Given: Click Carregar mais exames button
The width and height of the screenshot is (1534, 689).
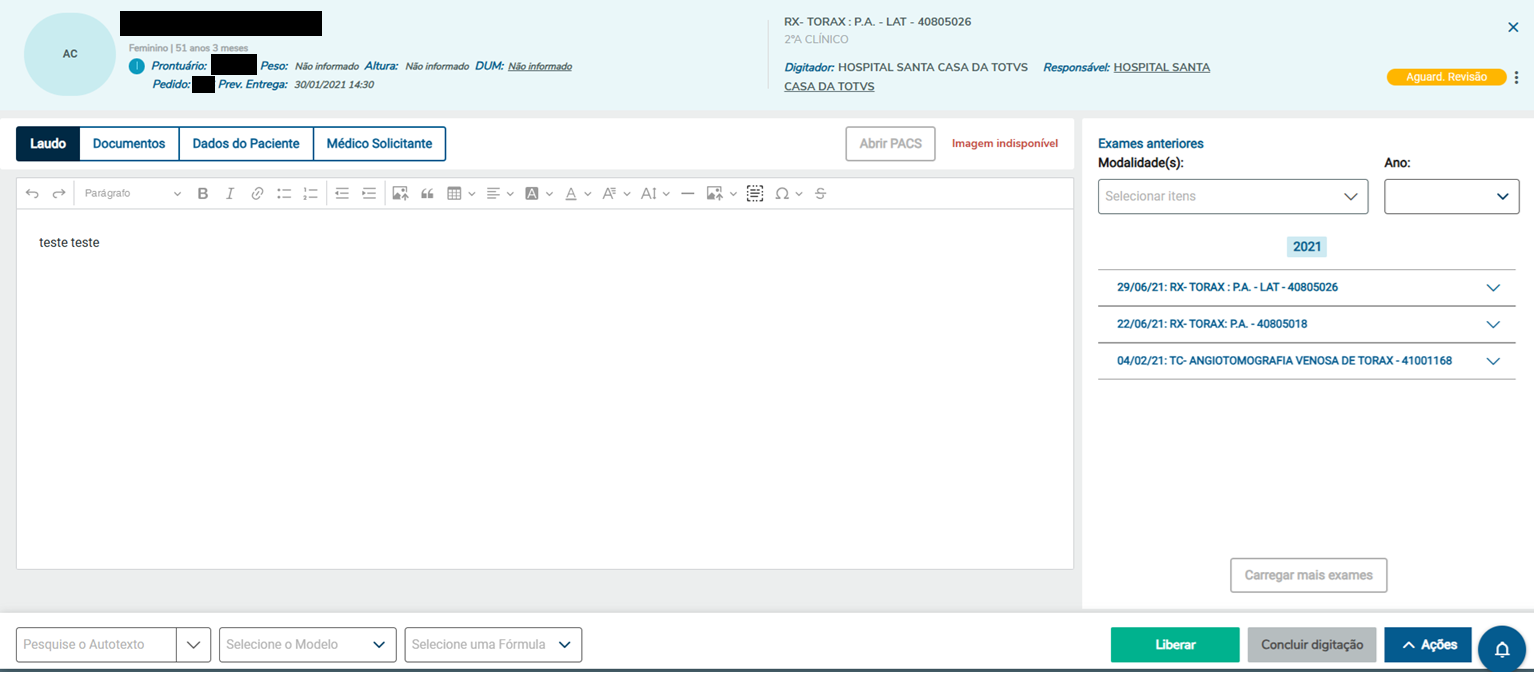Looking at the screenshot, I should [1308, 576].
